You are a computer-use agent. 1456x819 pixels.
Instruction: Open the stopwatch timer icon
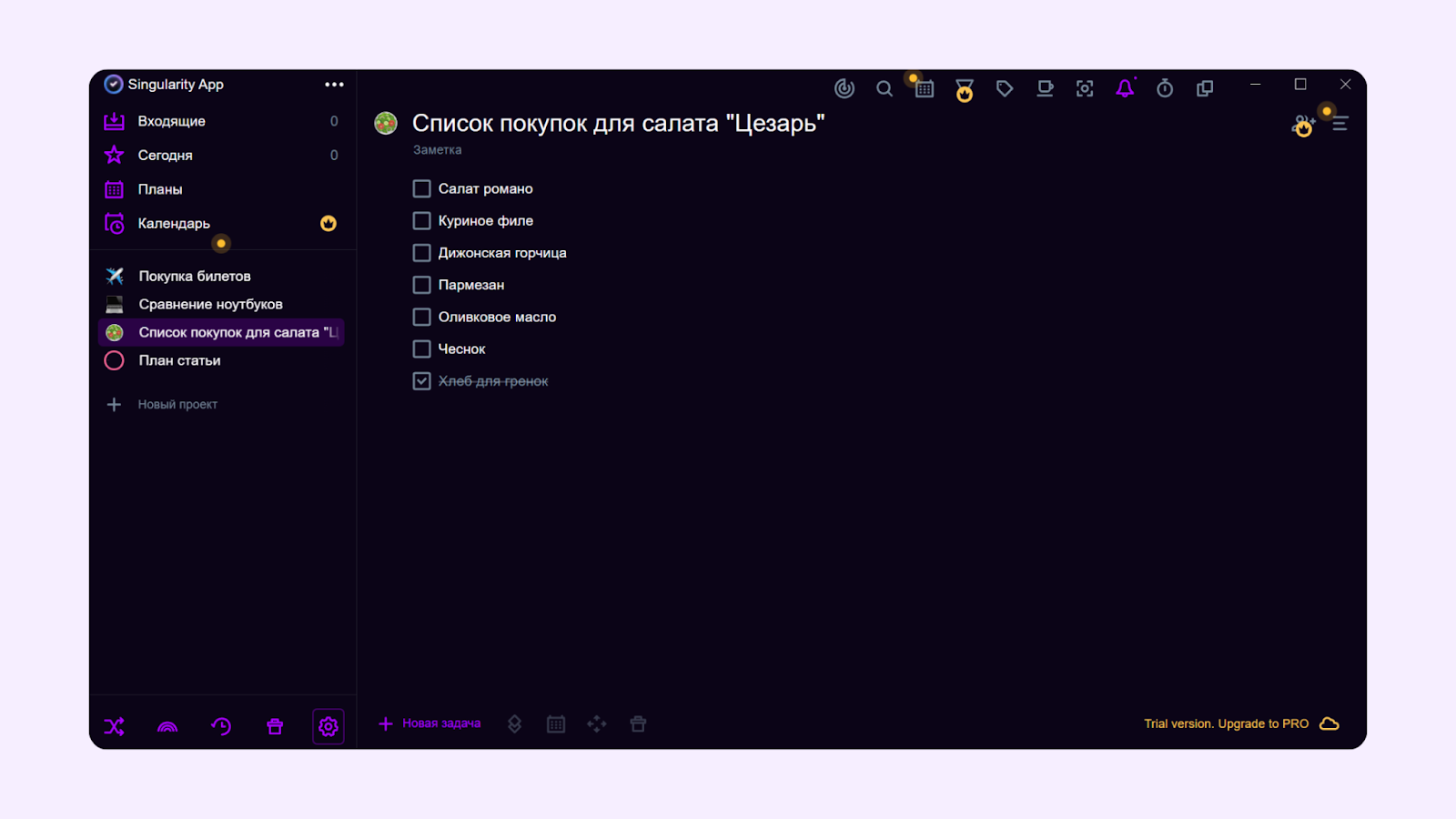pos(1165,88)
